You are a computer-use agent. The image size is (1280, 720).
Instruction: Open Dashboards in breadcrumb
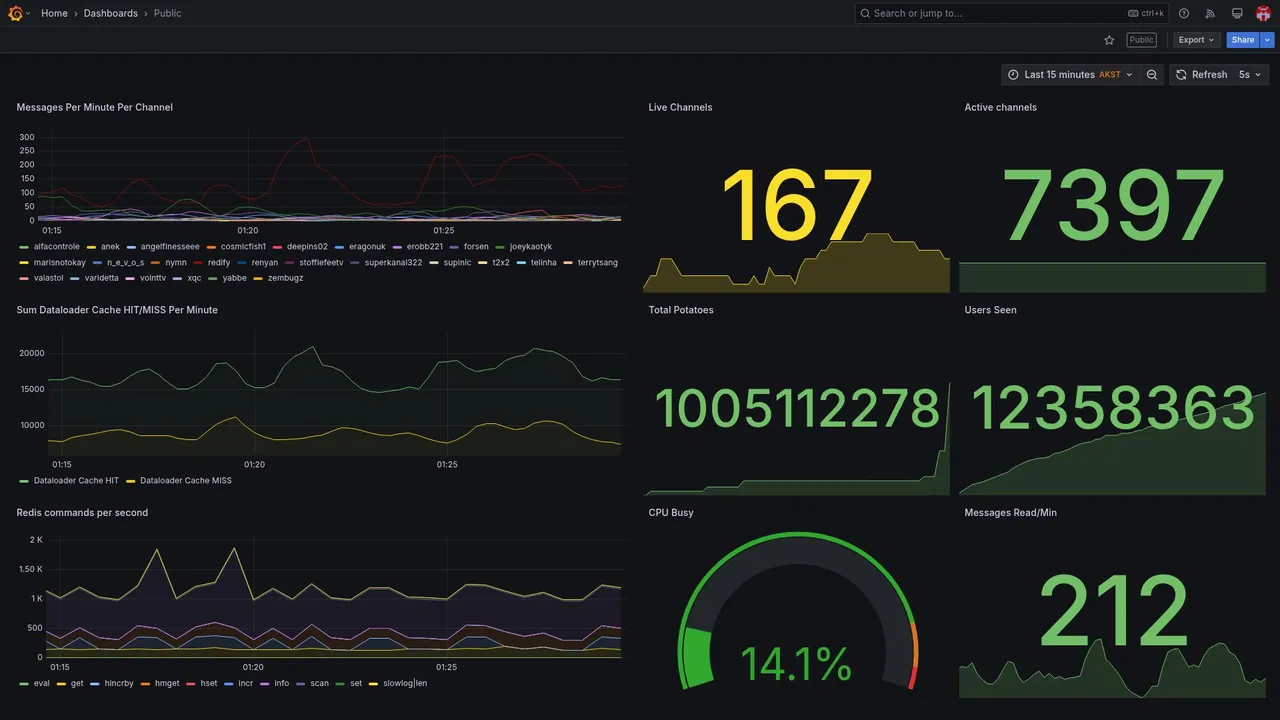[111, 13]
